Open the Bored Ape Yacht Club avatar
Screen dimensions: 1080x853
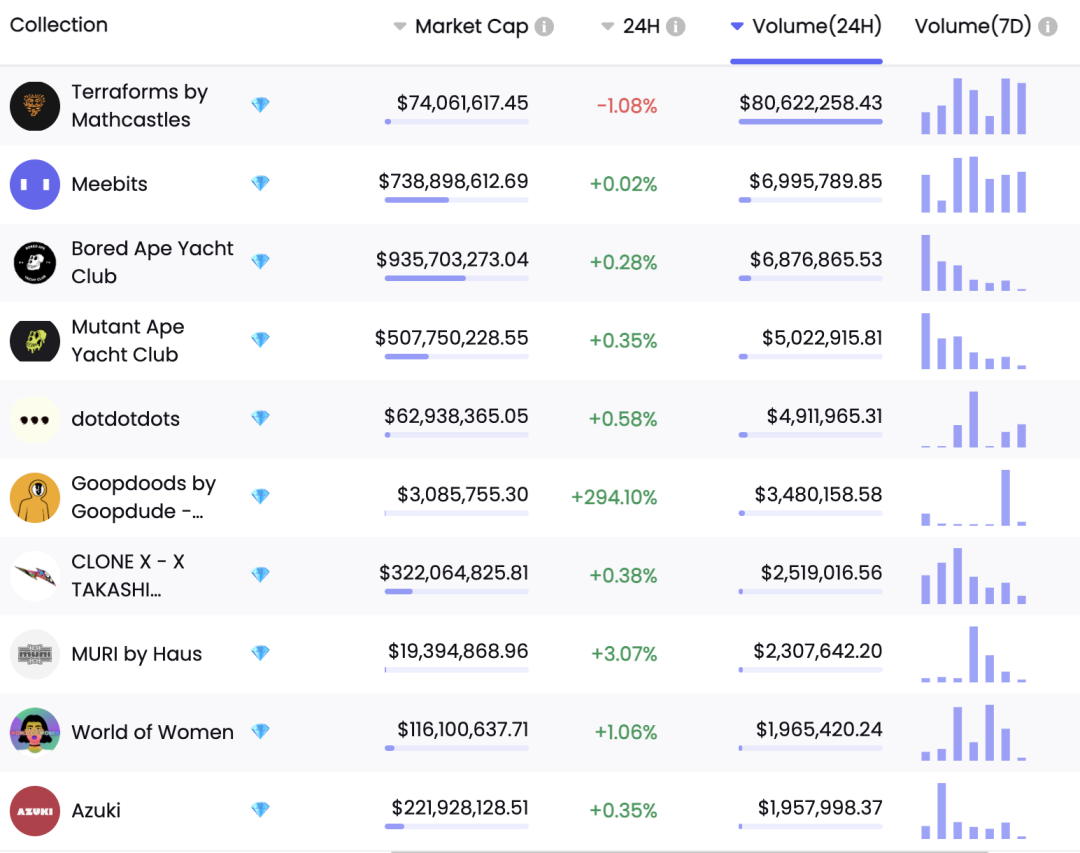[34, 263]
